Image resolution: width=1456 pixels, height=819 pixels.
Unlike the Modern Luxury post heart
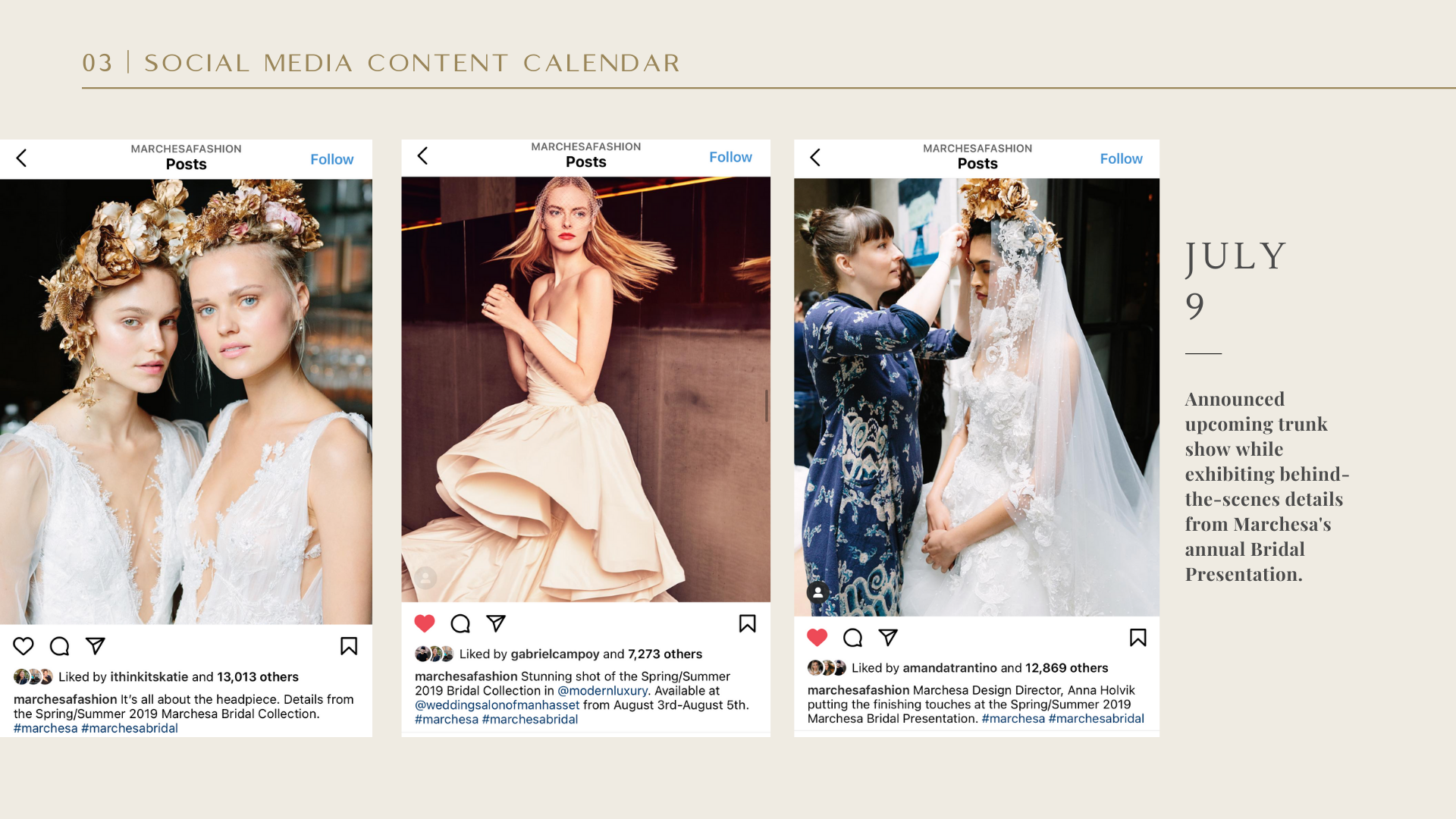425,623
